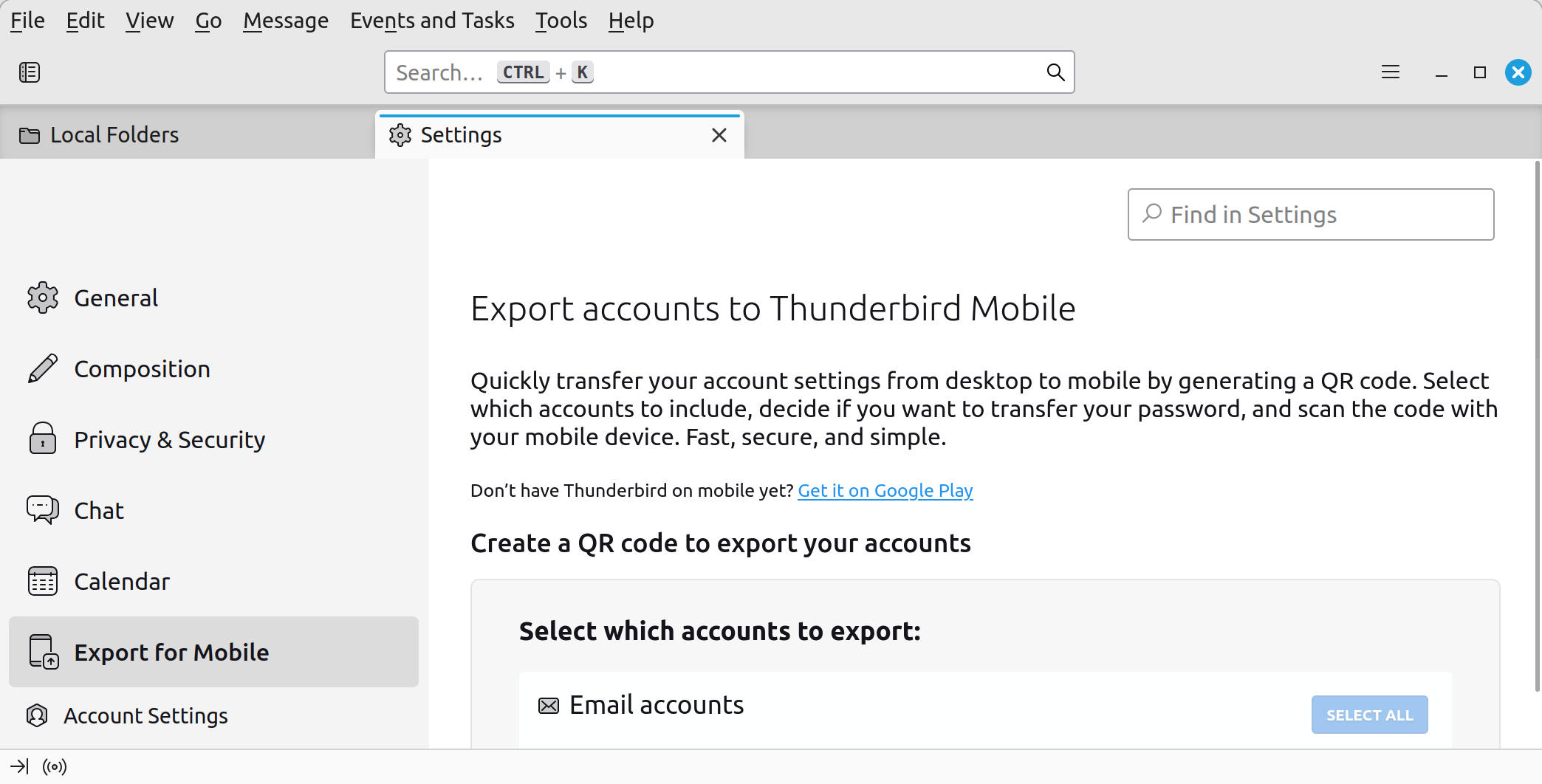
Task: Click Create a QR code heading
Action: click(x=721, y=543)
